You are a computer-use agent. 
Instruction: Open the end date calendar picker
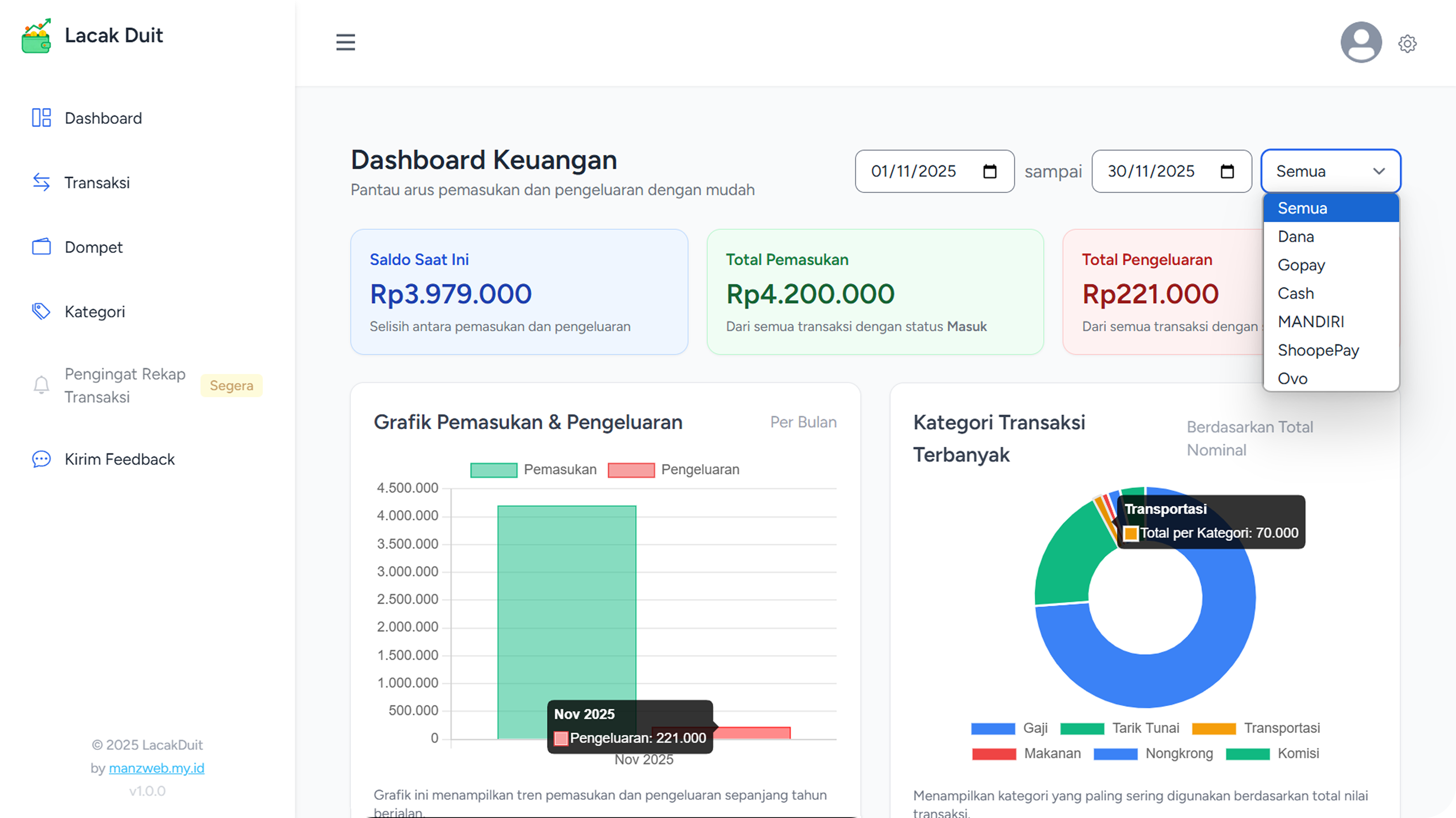1227,171
